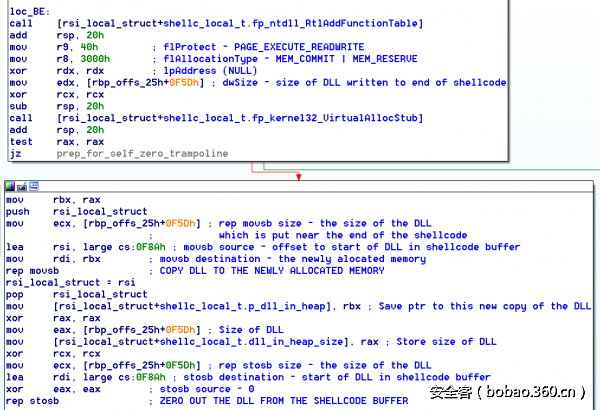The width and height of the screenshot is (600, 410).
Task: Click the red arrowhead entering the lower block
Action: coord(298,176)
